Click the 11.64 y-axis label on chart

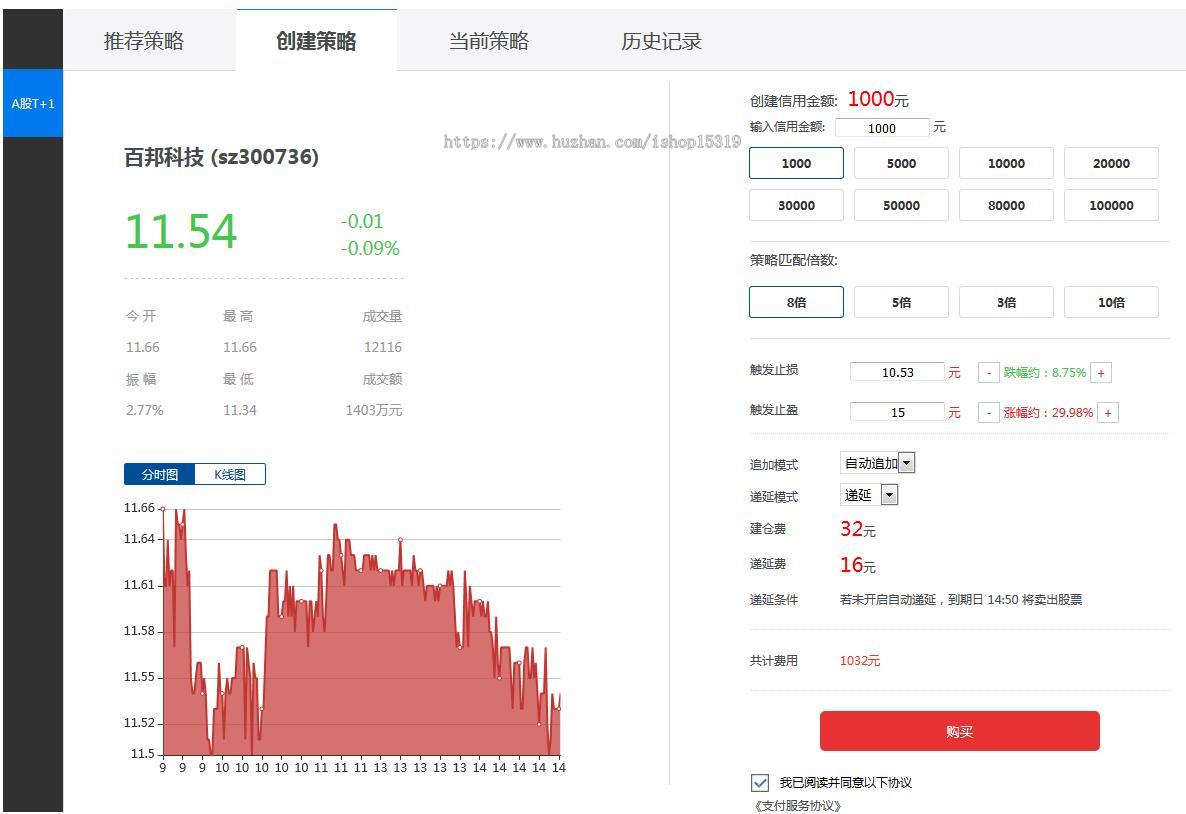[139, 539]
